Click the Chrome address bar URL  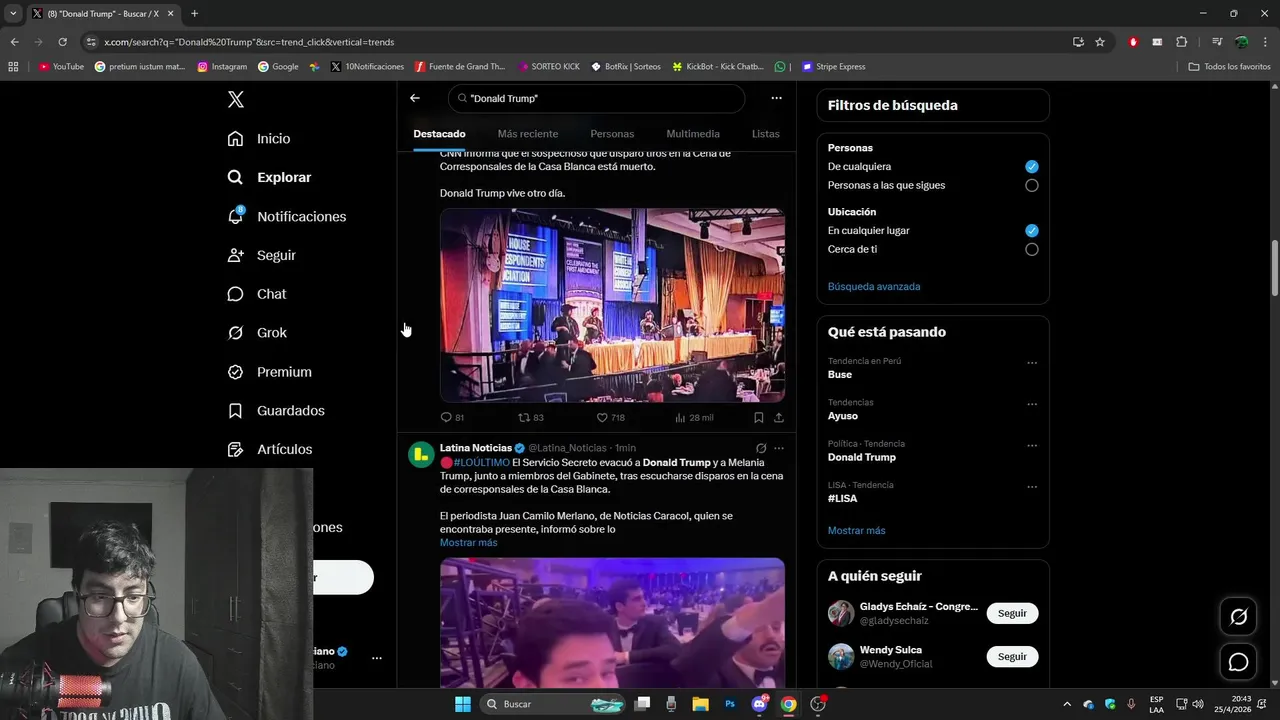point(249,42)
